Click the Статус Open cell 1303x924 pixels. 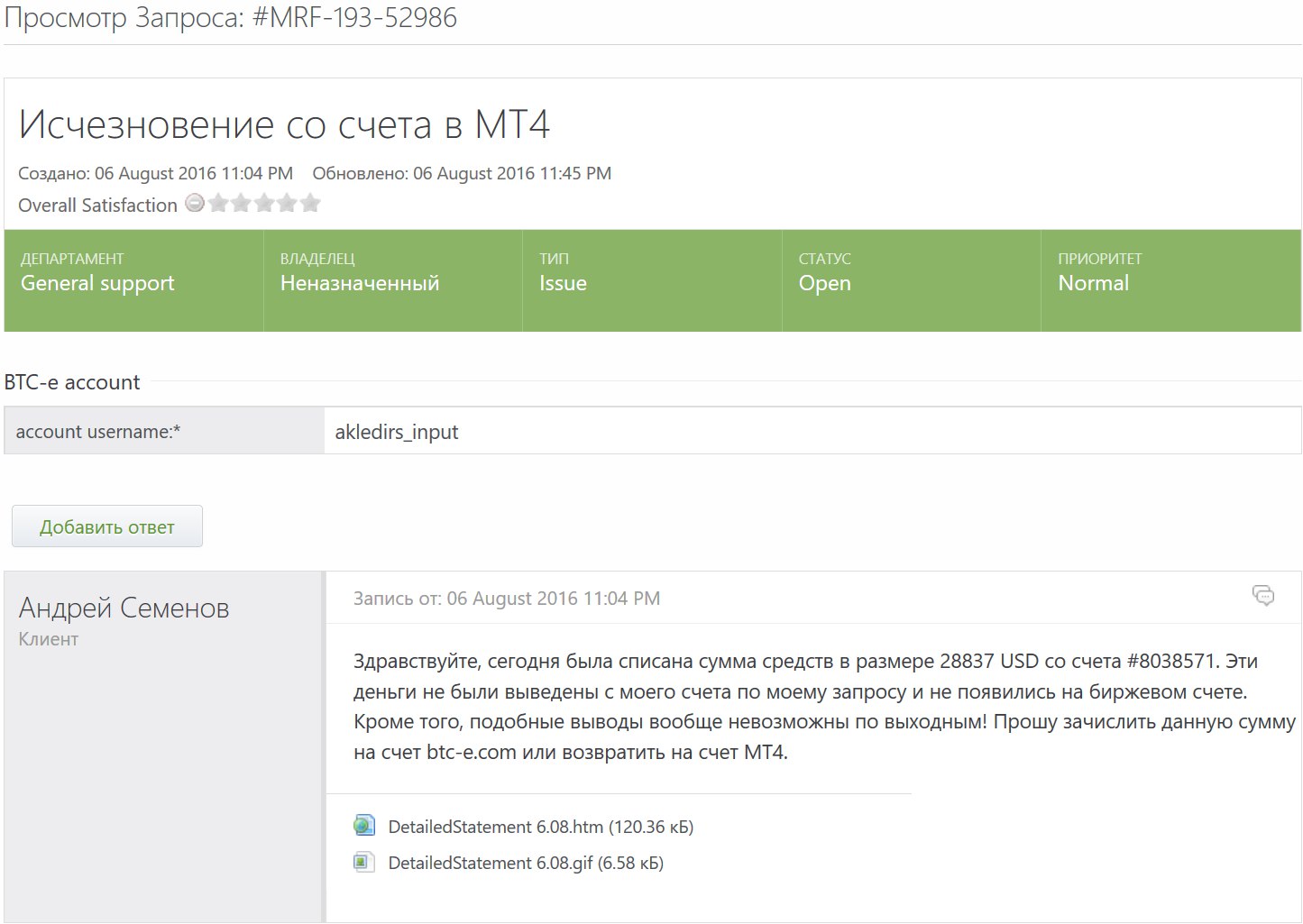coord(911,280)
